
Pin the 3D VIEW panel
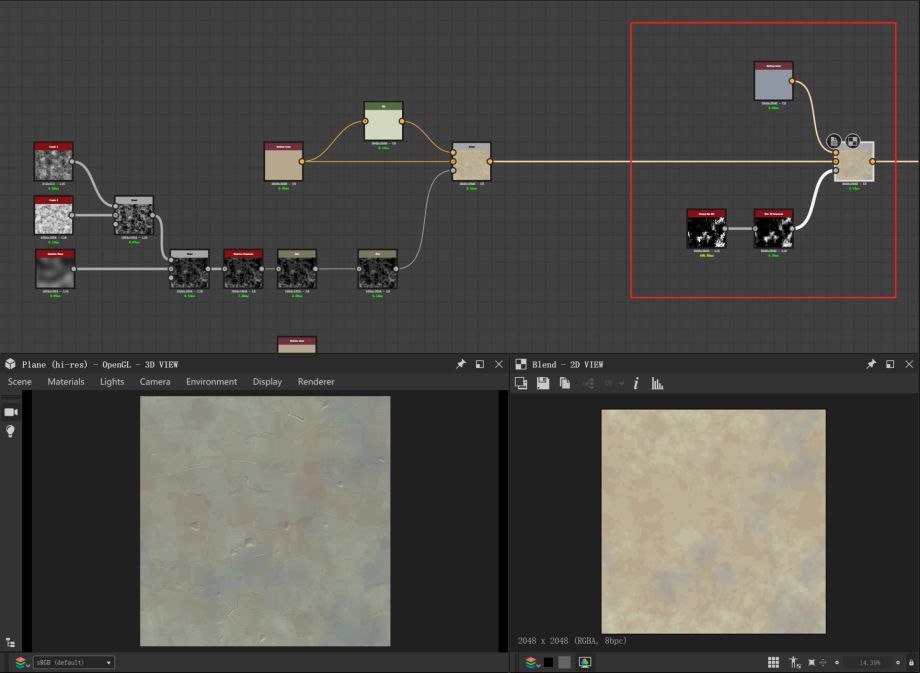[461, 364]
